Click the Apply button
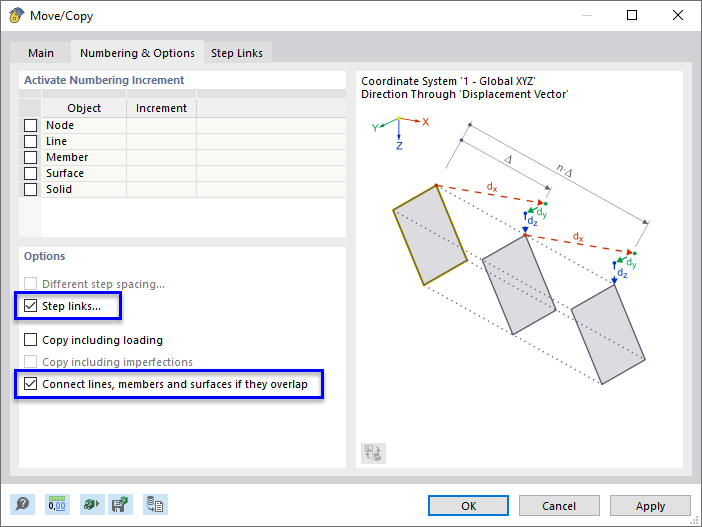This screenshot has width=702, height=527. tap(650, 506)
